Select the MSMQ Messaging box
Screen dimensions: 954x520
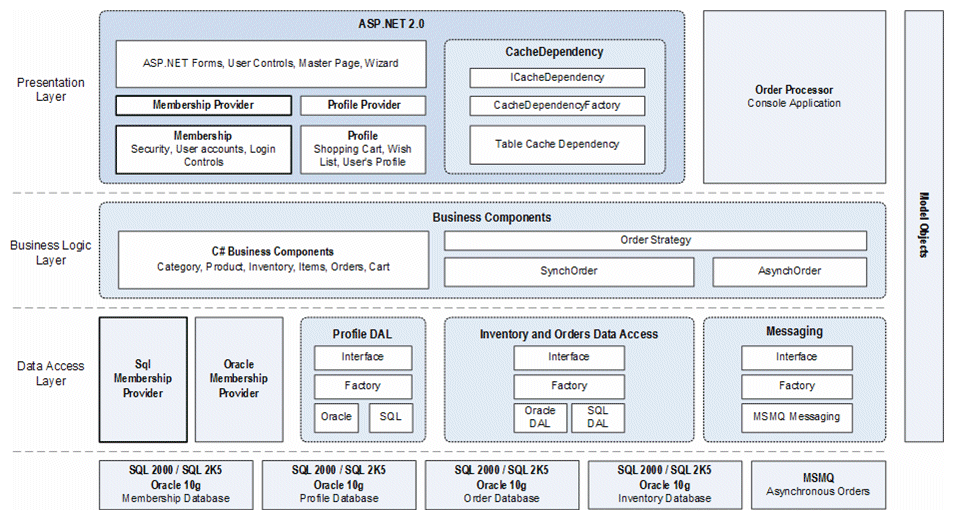tap(796, 418)
